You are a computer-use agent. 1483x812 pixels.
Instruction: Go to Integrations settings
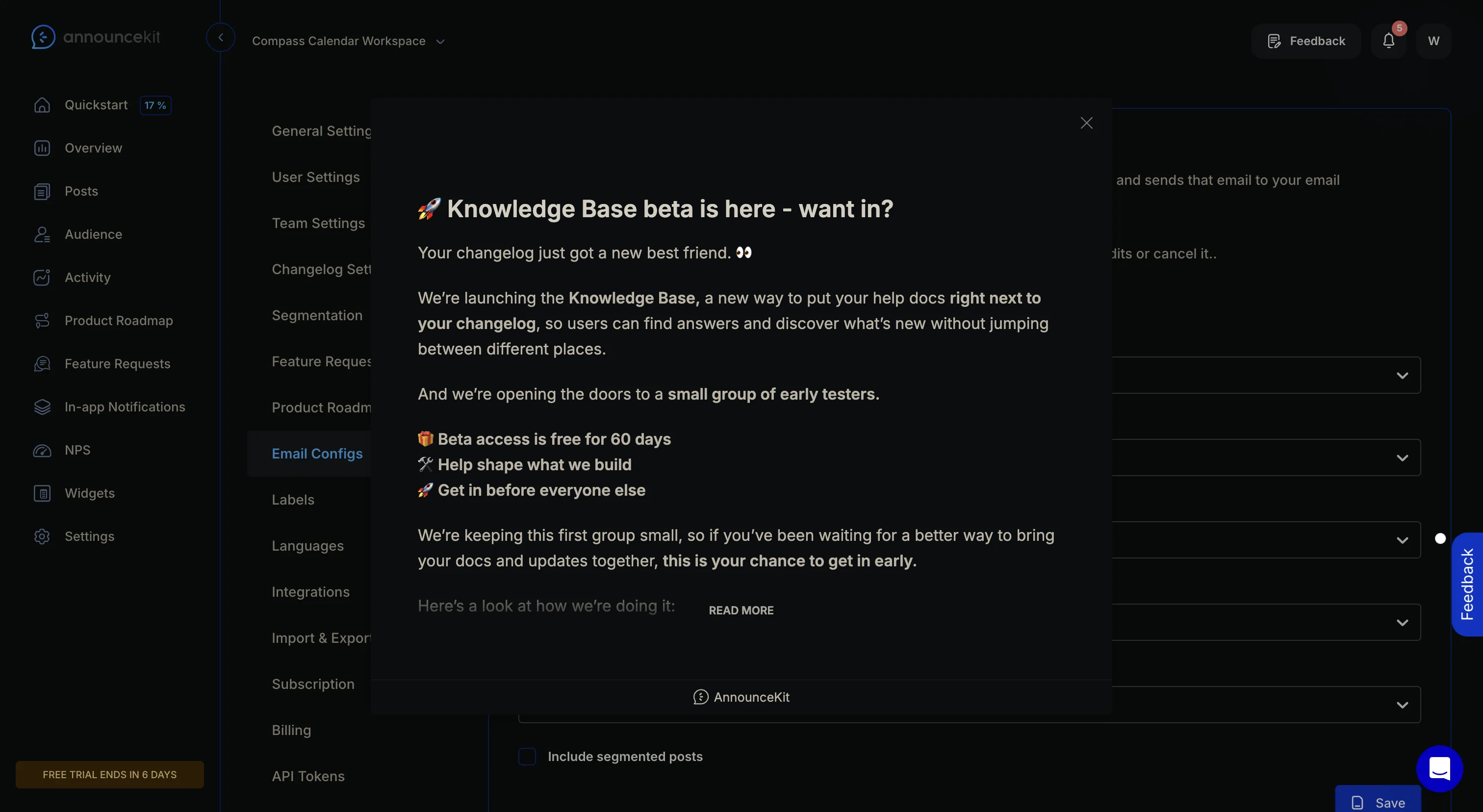click(310, 591)
